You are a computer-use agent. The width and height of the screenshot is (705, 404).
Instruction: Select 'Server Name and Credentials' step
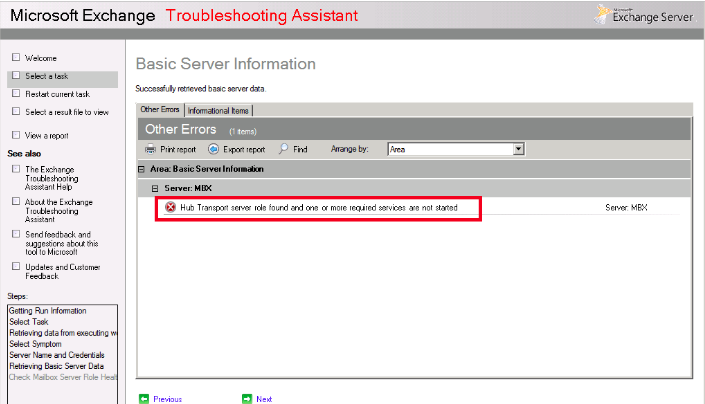pyautogui.click(x=57, y=355)
